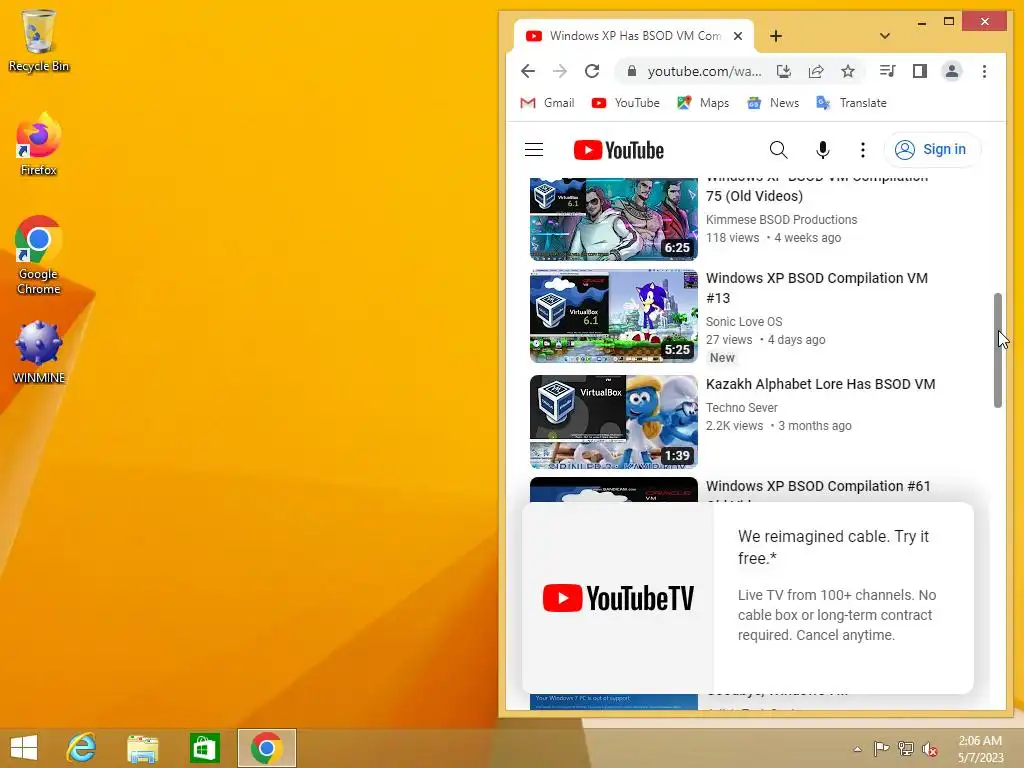Open Windows XP BSOD Compilation #61 title
1024x768 pixels.
(818, 486)
